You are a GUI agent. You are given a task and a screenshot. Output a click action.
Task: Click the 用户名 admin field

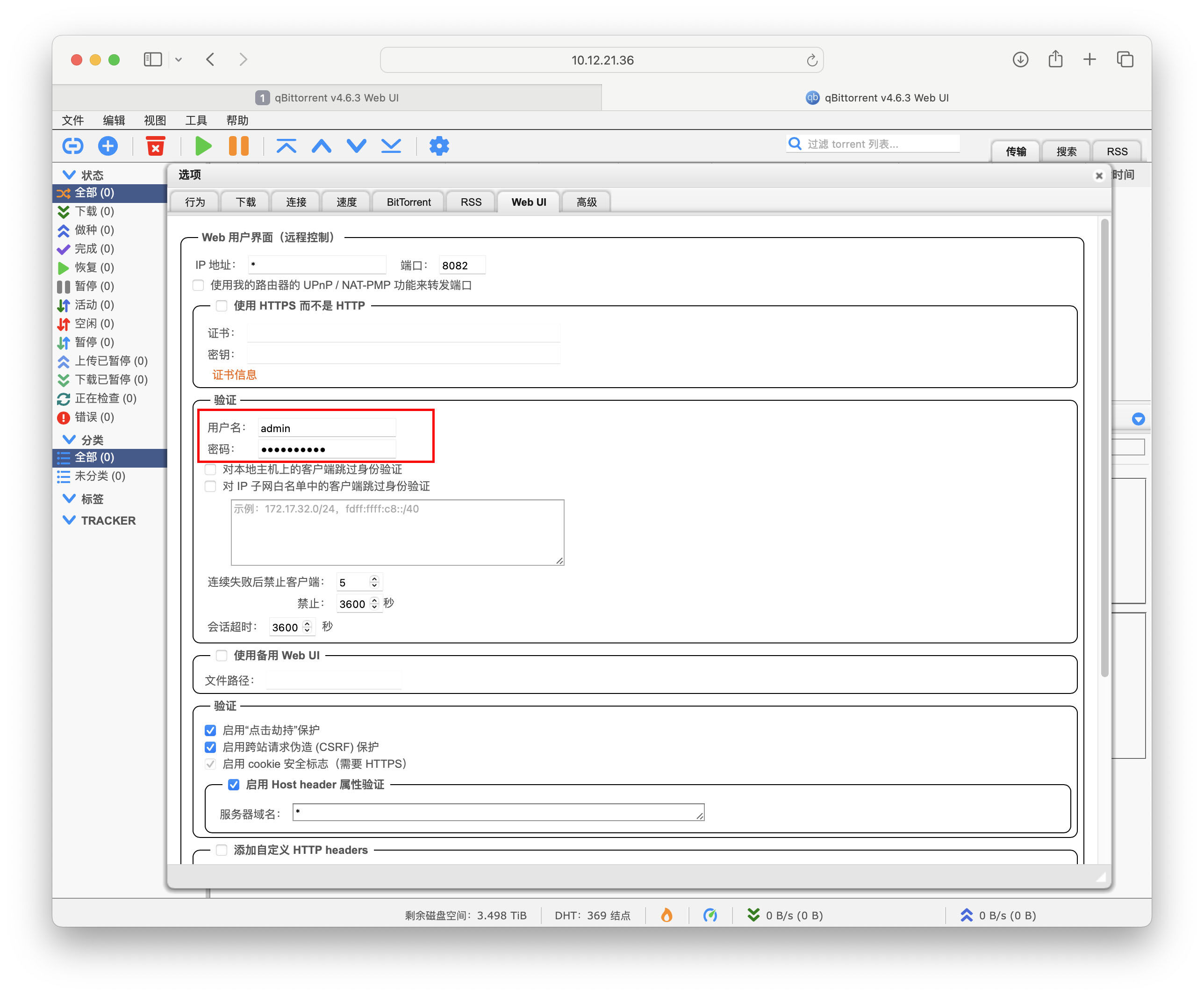pos(327,428)
